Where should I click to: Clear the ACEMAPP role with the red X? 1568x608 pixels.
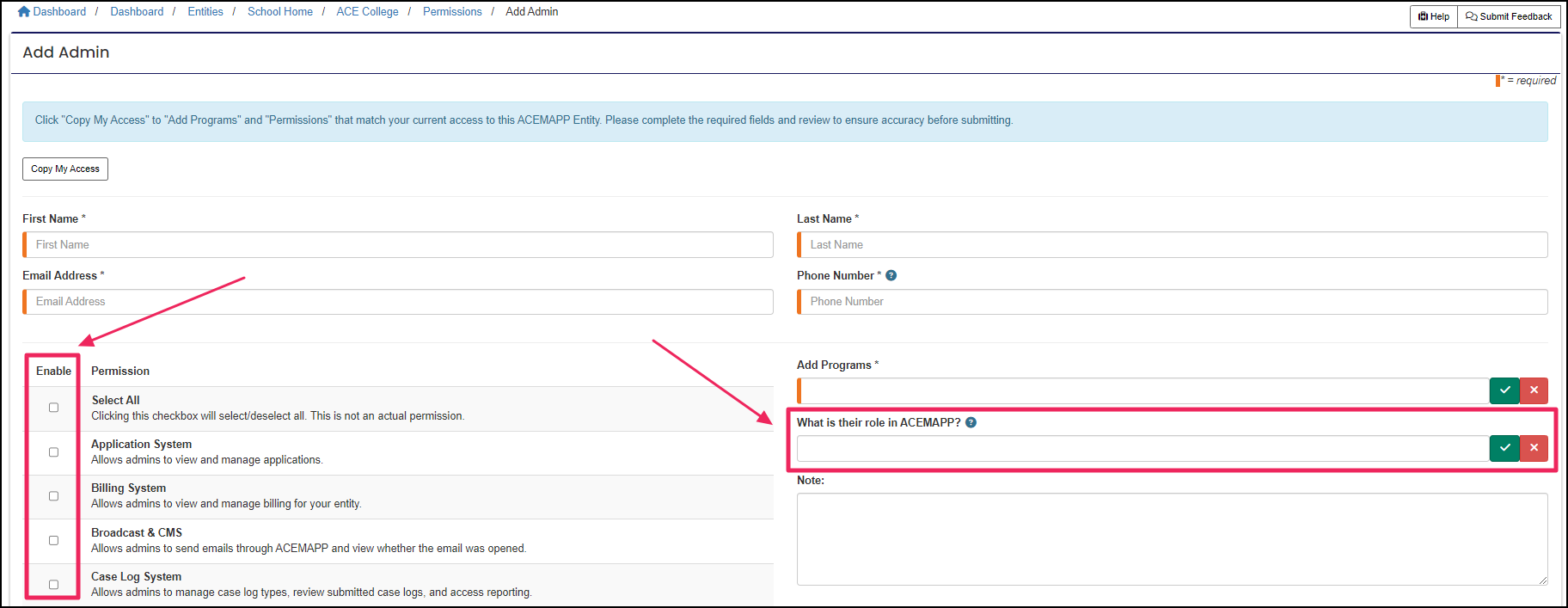(x=1534, y=448)
